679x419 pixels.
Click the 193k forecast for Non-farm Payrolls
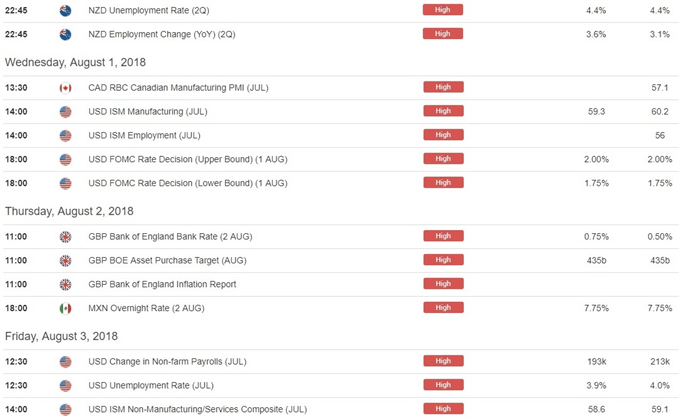point(597,362)
